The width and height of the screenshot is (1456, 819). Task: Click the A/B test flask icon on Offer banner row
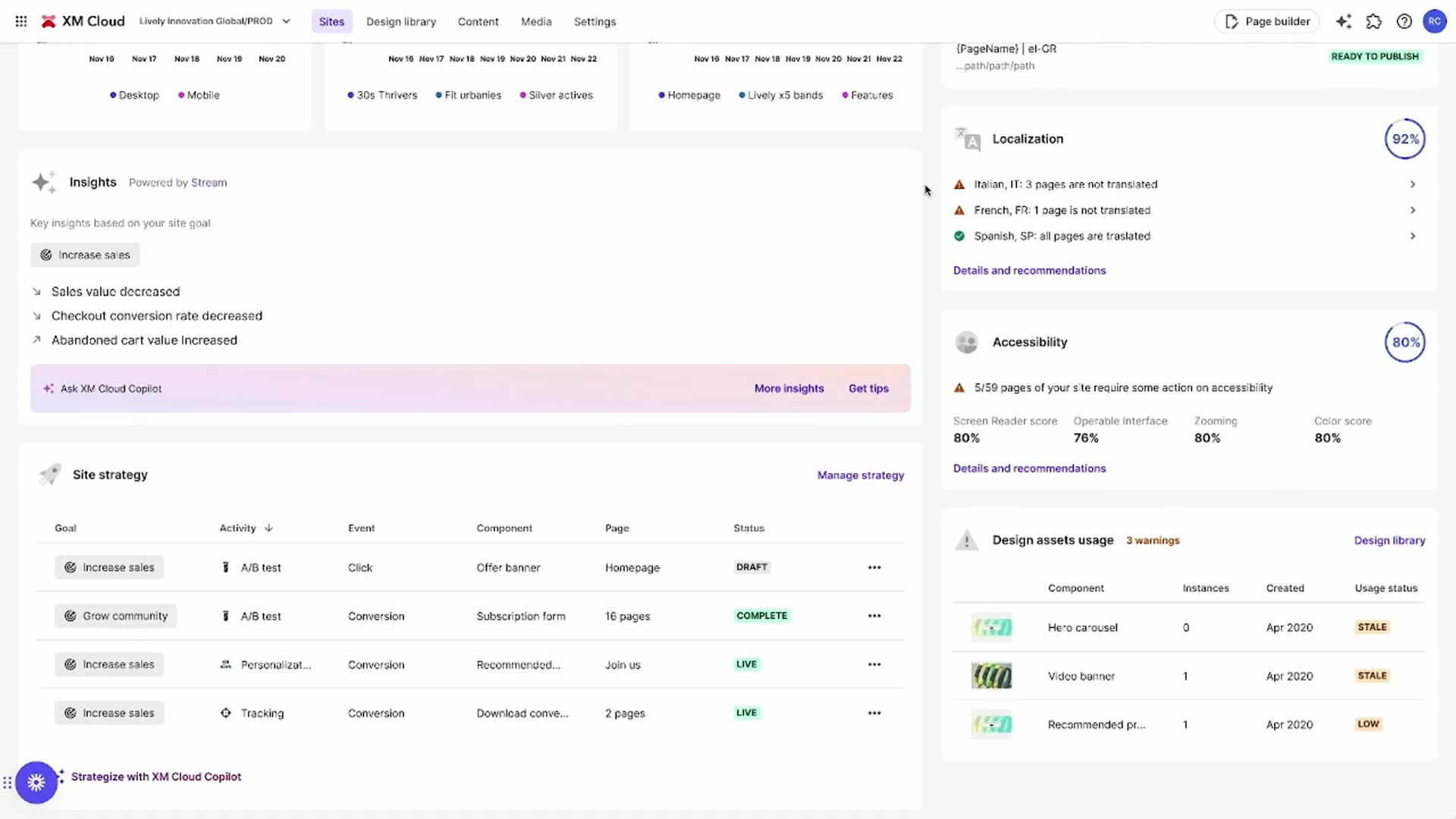tap(225, 566)
